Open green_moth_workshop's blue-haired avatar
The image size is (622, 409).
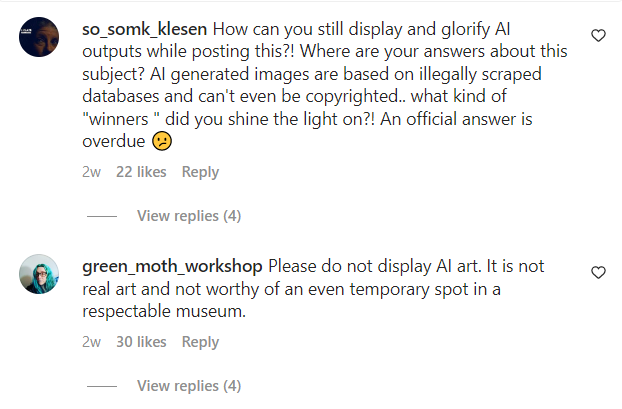(x=40, y=273)
